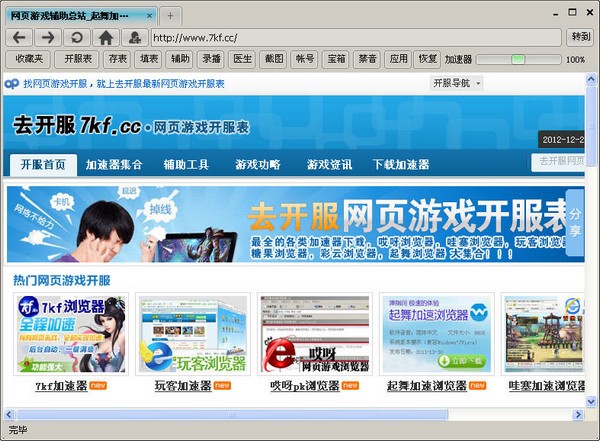
Task: Follow the 哇塞加速浏览器 link
Action: (x=546, y=386)
